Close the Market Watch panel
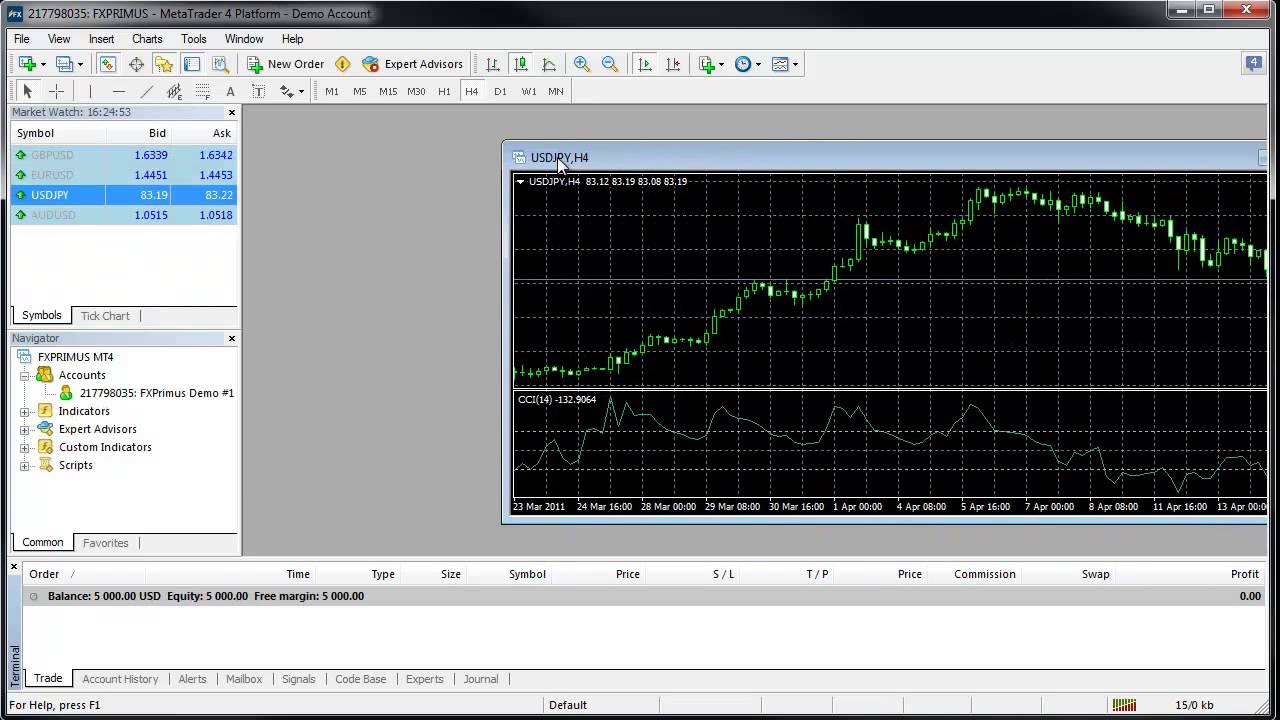The image size is (1280, 720). (x=232, y=113)
